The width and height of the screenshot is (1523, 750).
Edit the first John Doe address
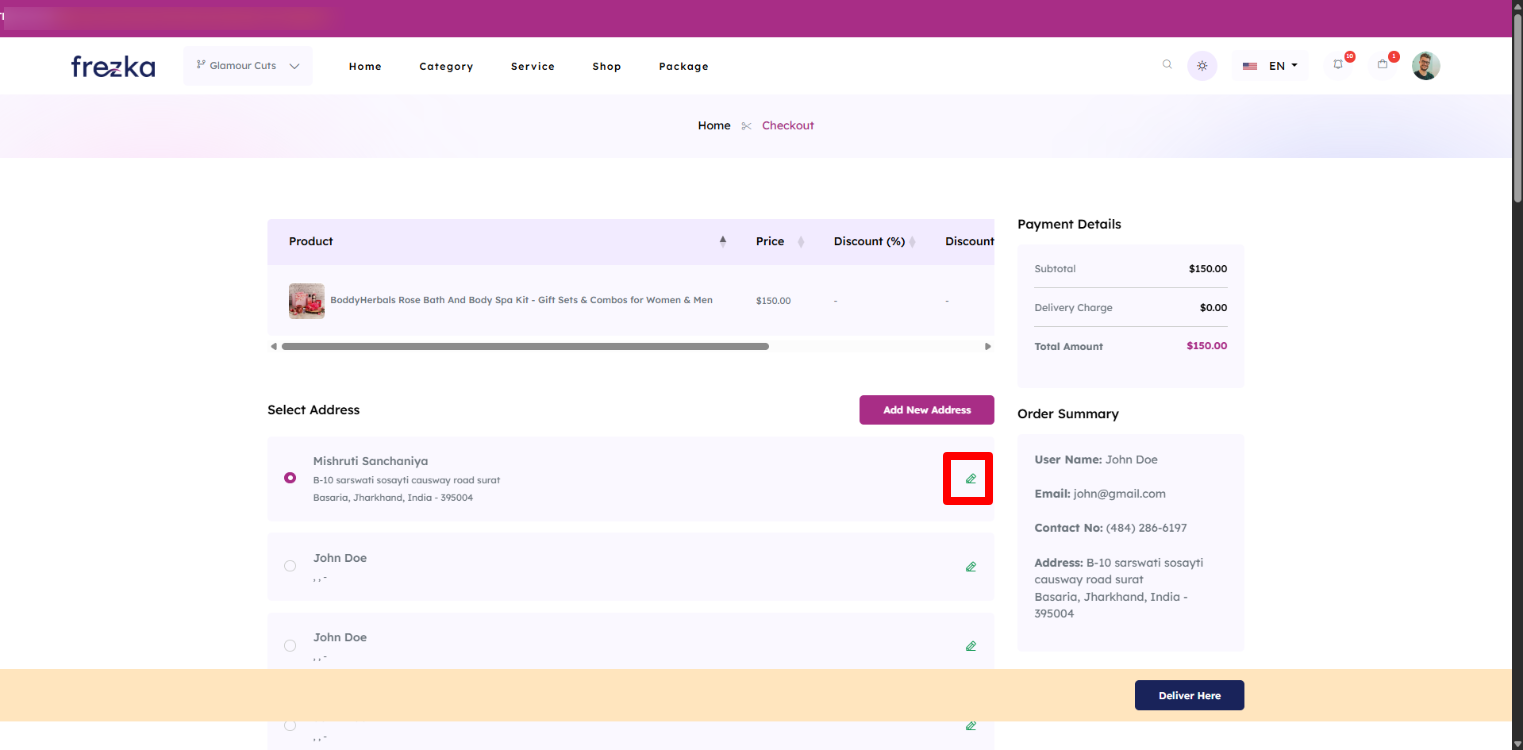pos(970,567)
